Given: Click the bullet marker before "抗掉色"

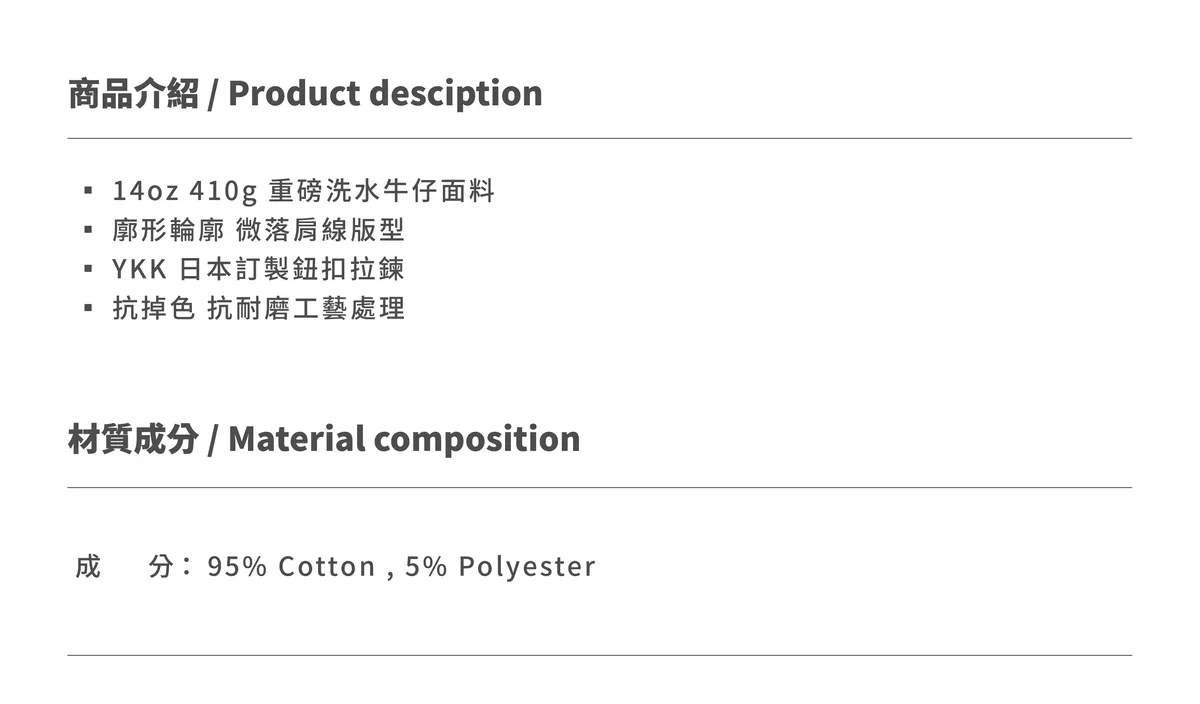Looking at the screenshot, I should tap(89, 307).
